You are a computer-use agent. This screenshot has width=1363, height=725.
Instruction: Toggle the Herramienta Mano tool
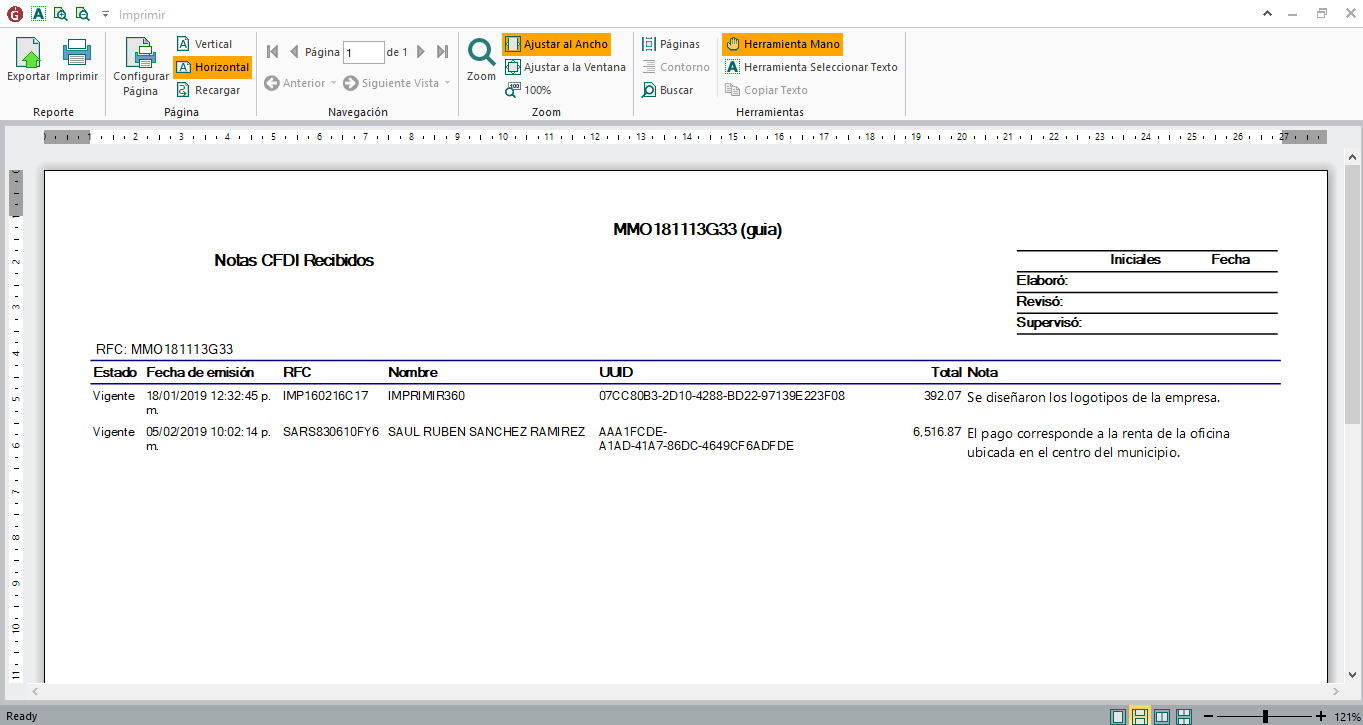click(782, 44)
